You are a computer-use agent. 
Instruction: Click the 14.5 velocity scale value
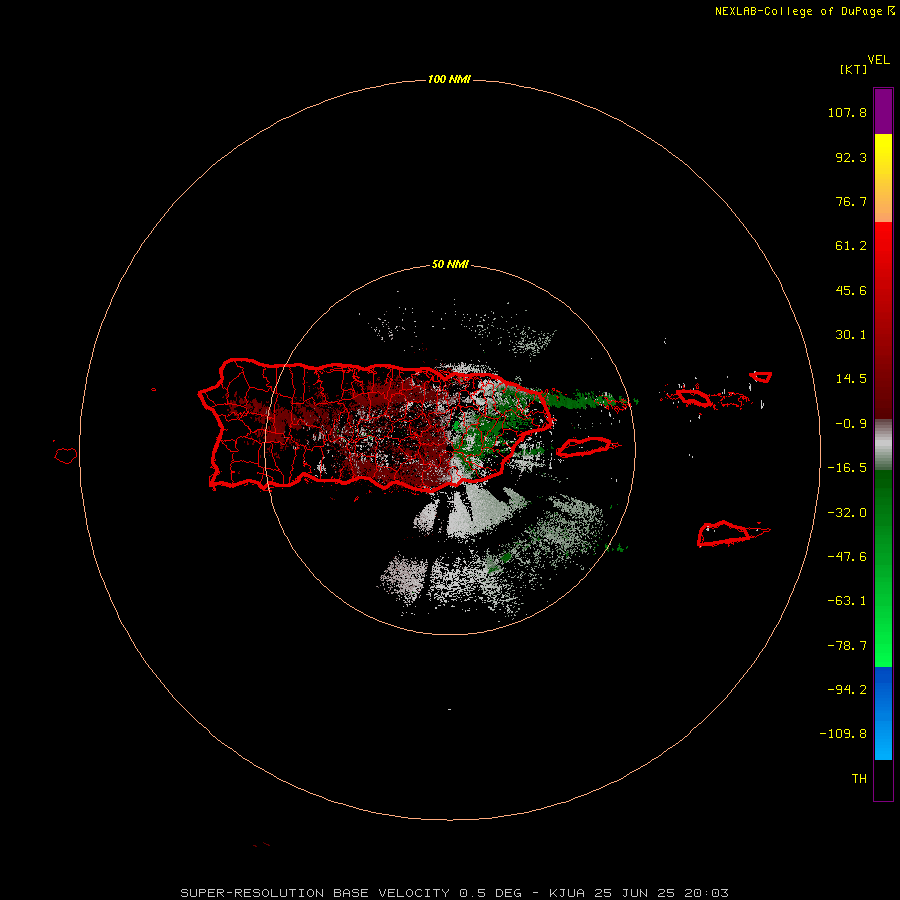coord(851,379)
